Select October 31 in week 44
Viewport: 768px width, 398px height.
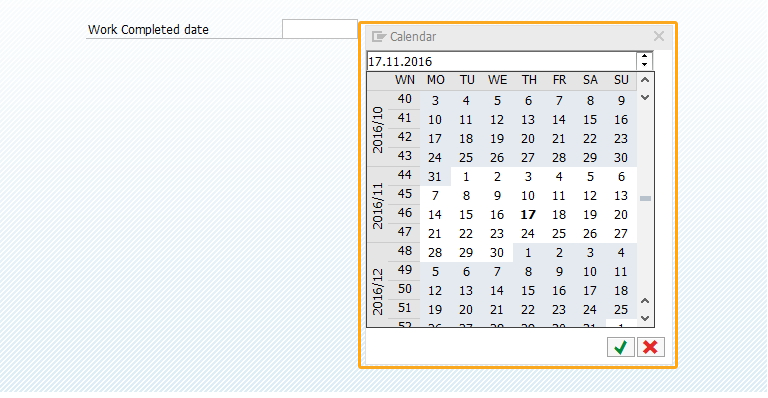coord(435,177)
